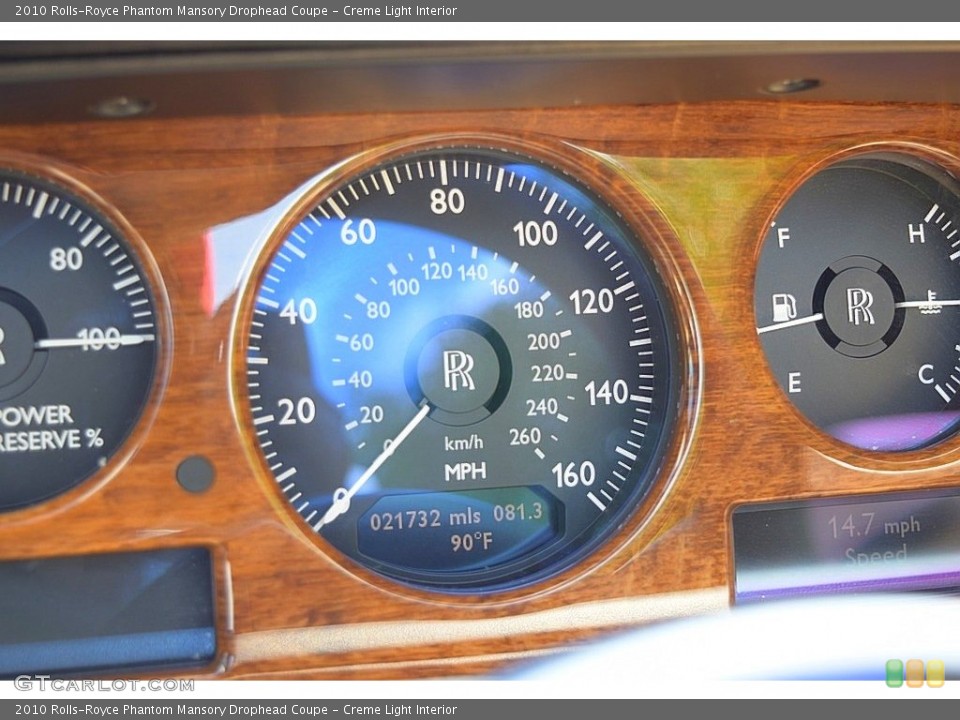Click the 100 mark on power reserve gauge
Screen dimensions: 960x720
point(99,339)
